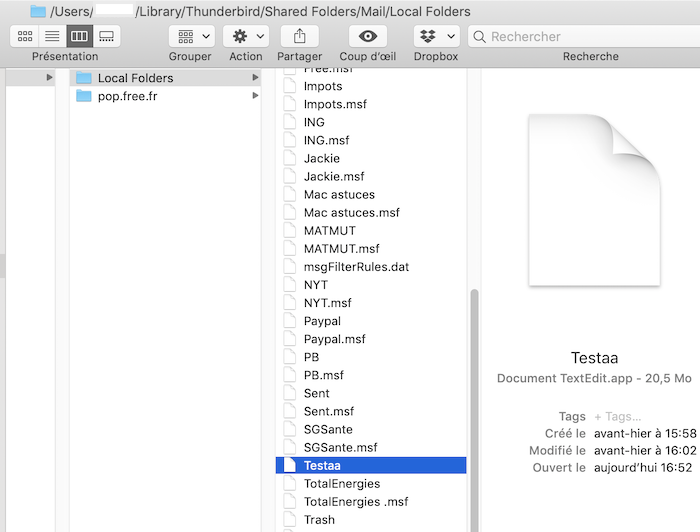
Task: Add tags in the Tags field
Action: [x=618, y=416]
